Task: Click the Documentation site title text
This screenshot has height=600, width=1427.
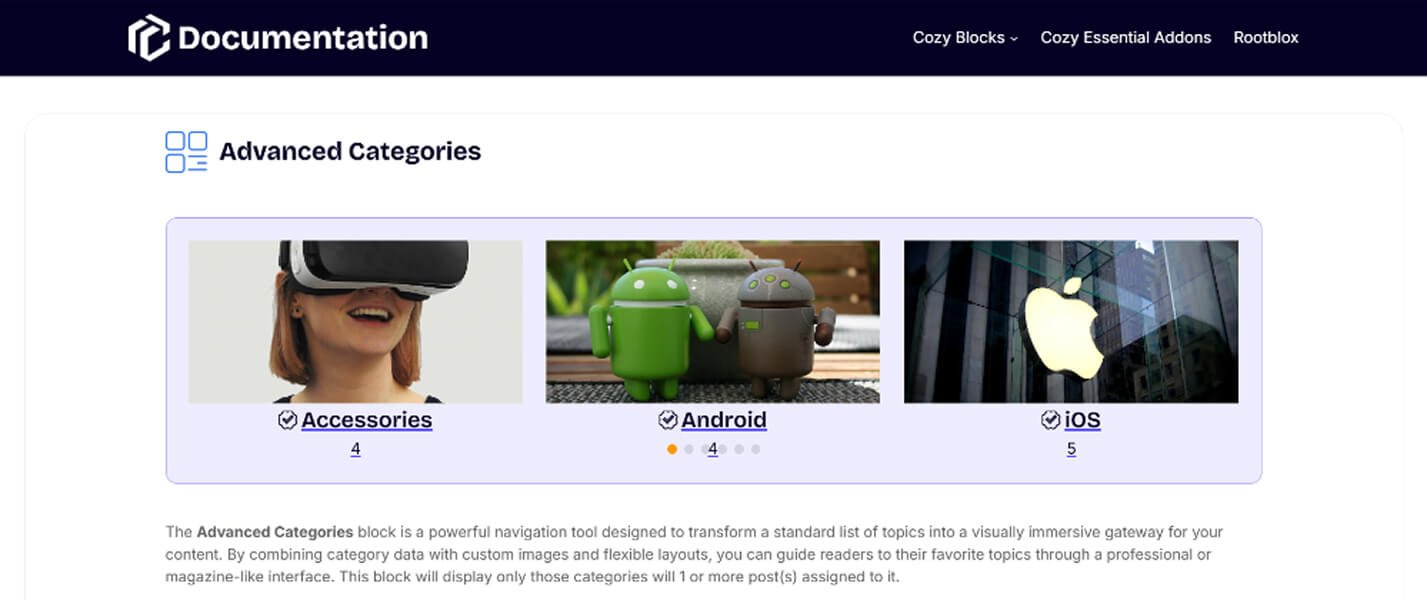Action: [303, 38]
